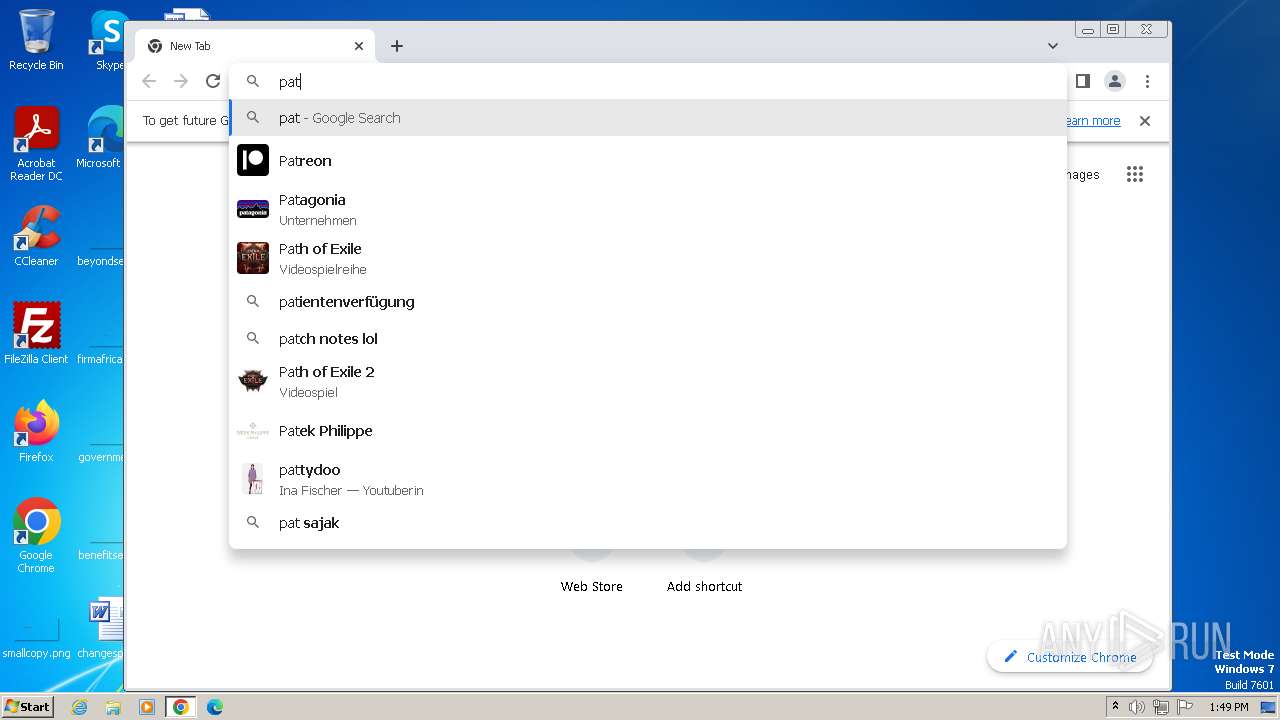Choose the Patreon suggestion
This screenshot has height=720, width=1280.
click(648, 160)
